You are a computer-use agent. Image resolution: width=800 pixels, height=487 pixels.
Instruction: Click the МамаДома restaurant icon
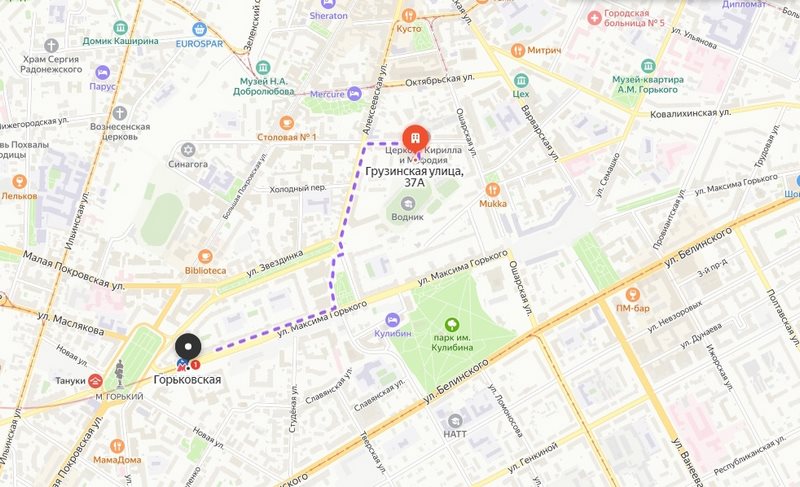[117, 446]
